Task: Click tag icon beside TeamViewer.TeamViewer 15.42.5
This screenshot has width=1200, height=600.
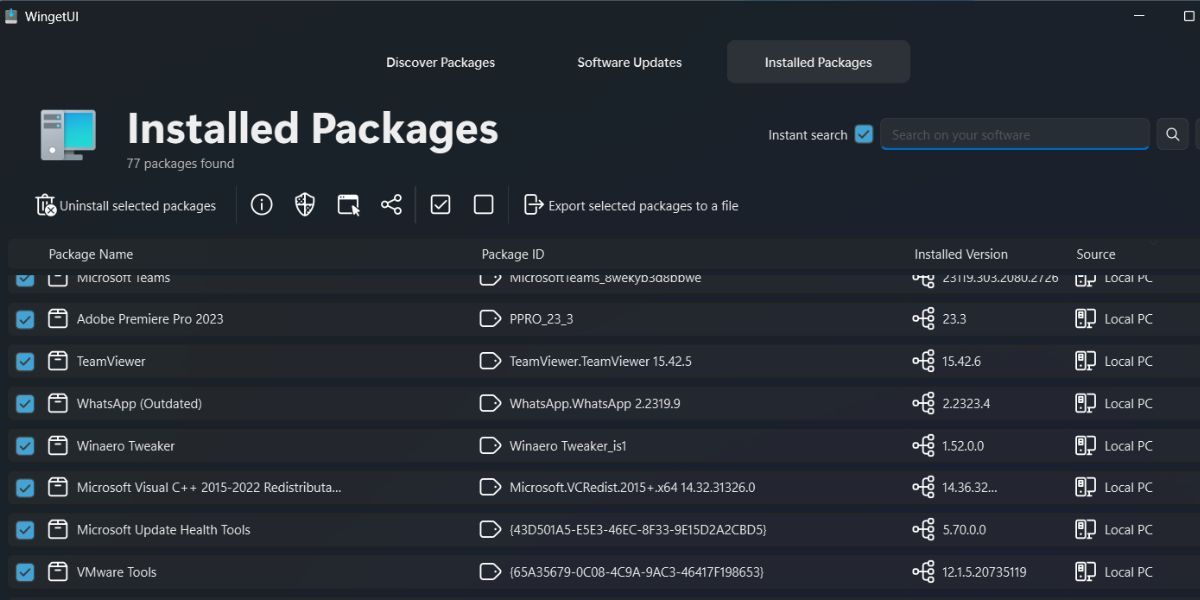Action: [x=490, y=361]
